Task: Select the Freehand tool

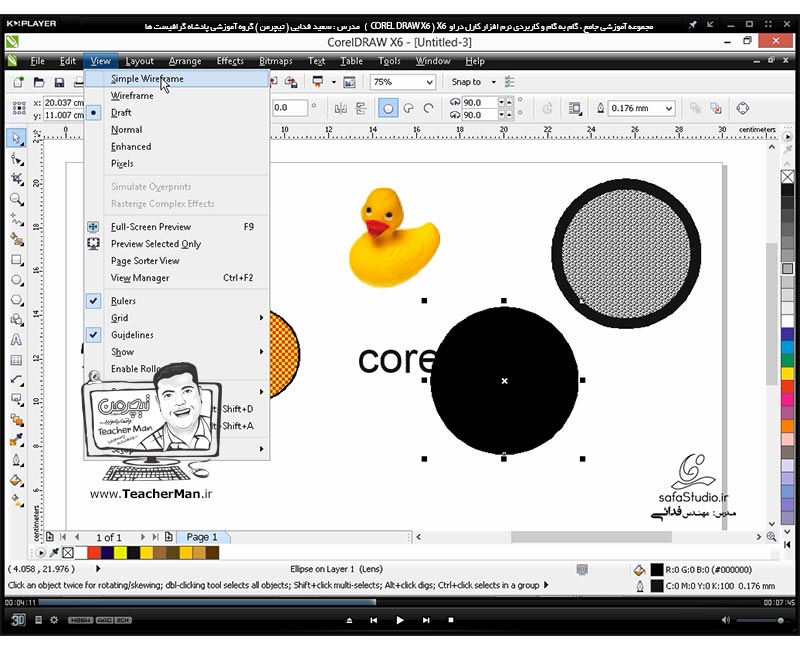Action: coord(16,219)
